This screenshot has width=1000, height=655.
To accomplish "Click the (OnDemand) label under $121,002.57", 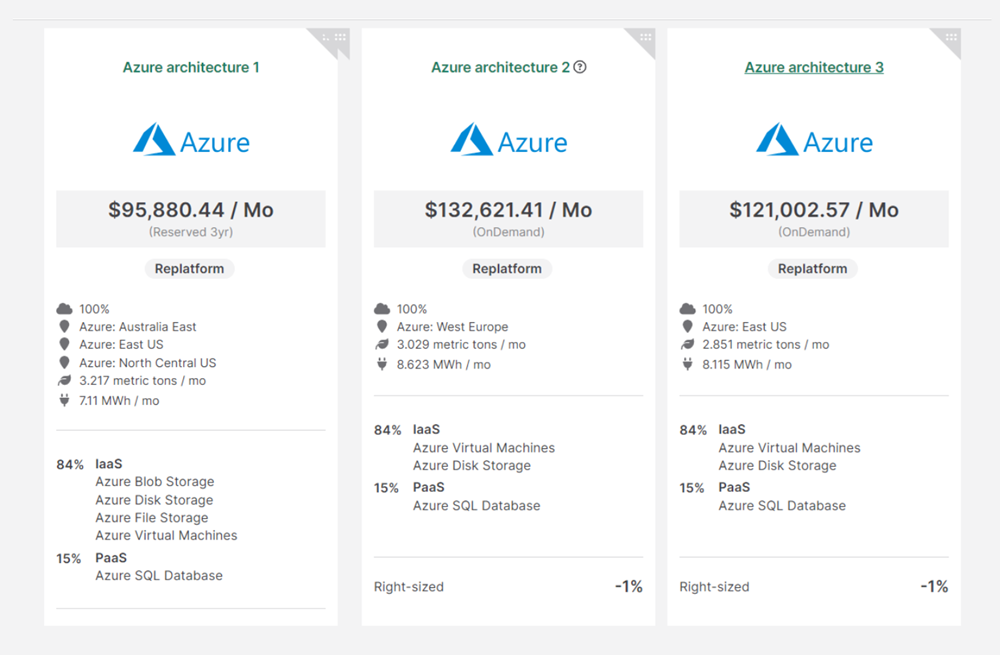I will tap(814, 232).
